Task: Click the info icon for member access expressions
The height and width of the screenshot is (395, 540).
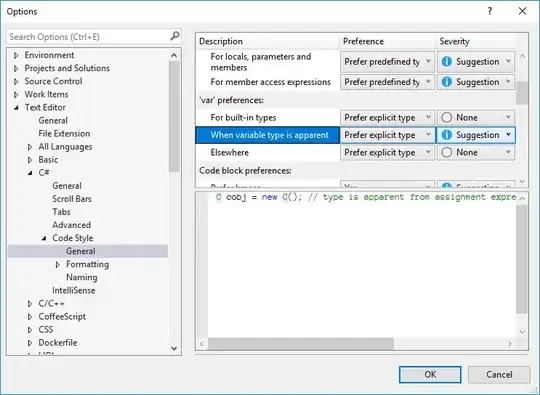Action: (x=446, y=82)
